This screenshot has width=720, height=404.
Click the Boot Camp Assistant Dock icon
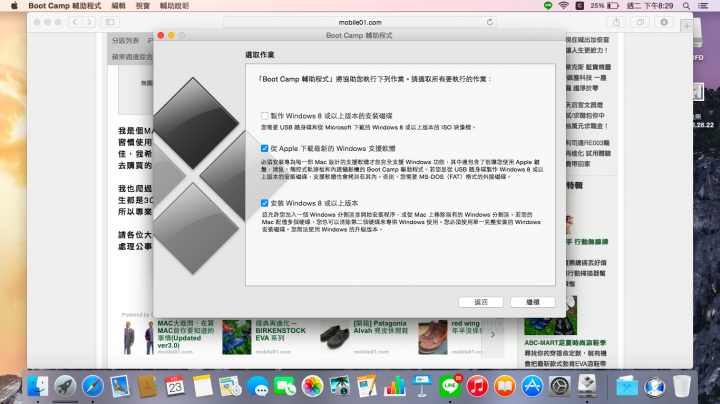pos(587,386)
